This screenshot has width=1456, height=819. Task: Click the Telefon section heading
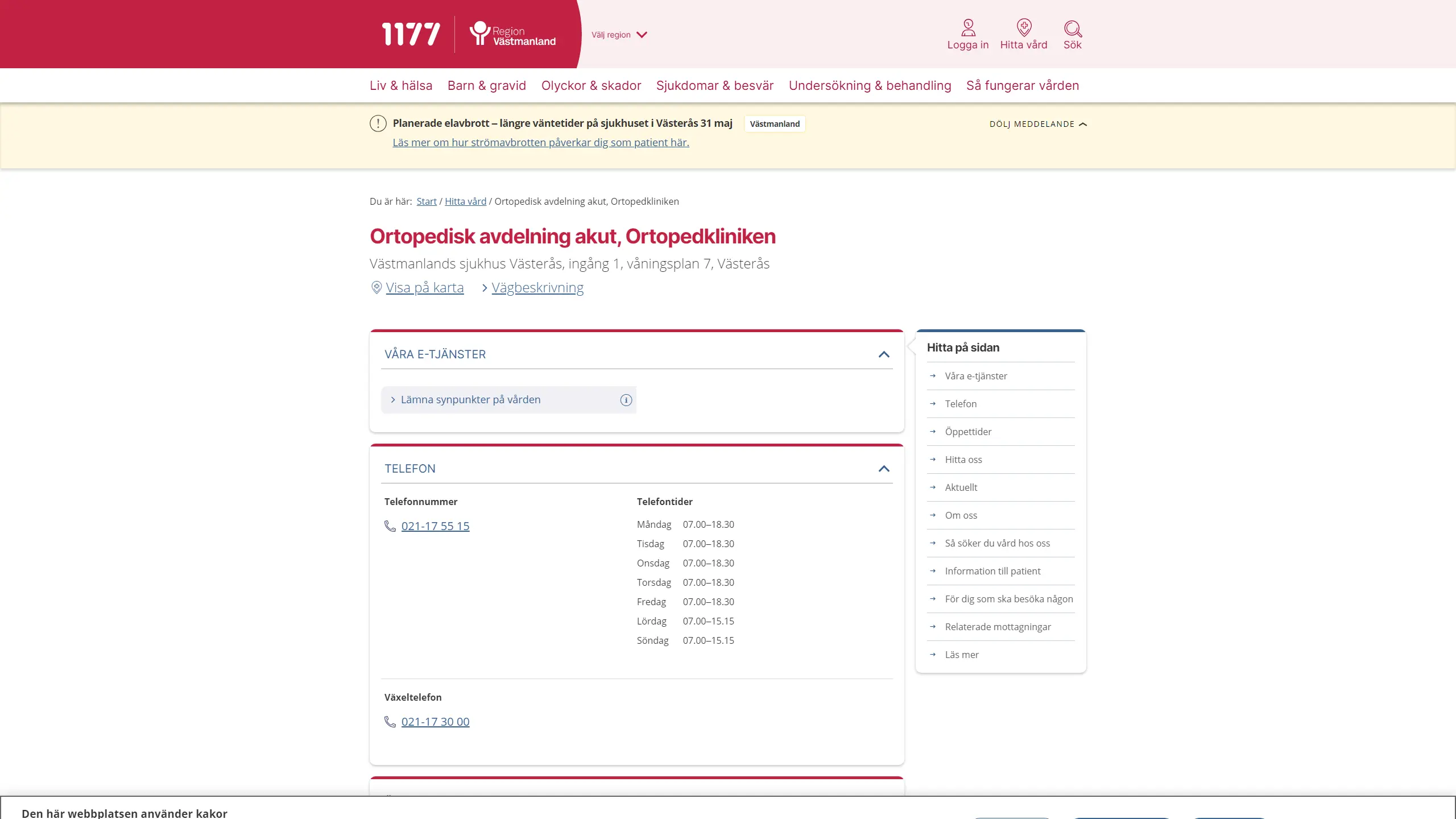(x=410, y=469)
